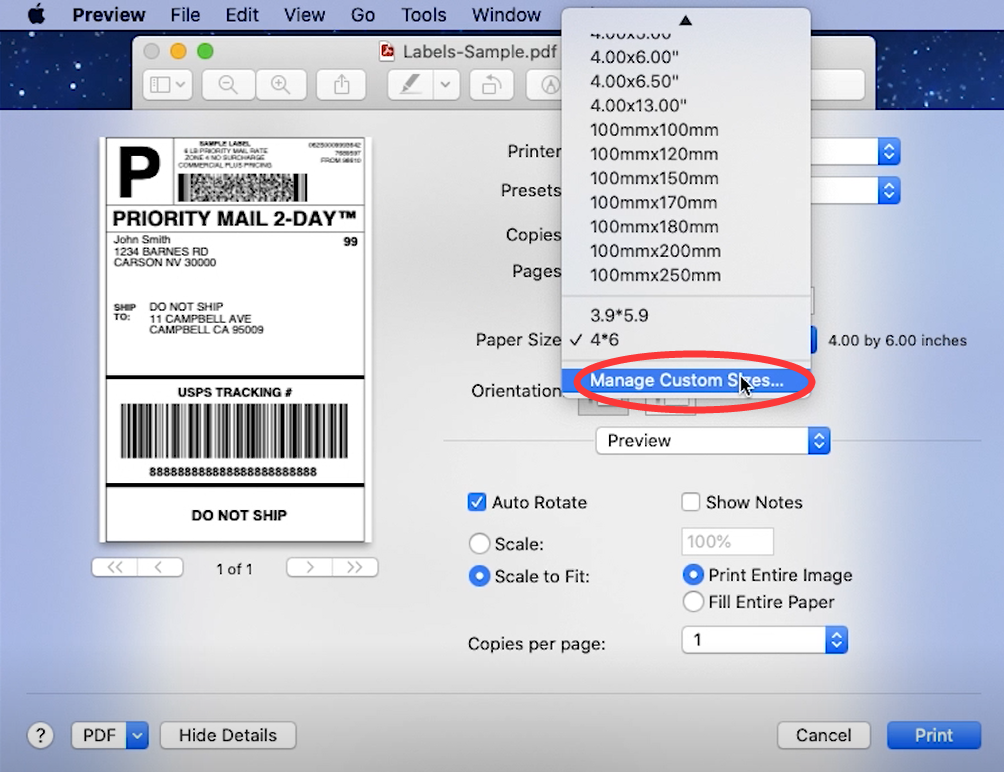Click the Hide Details button

coord(228,736)
